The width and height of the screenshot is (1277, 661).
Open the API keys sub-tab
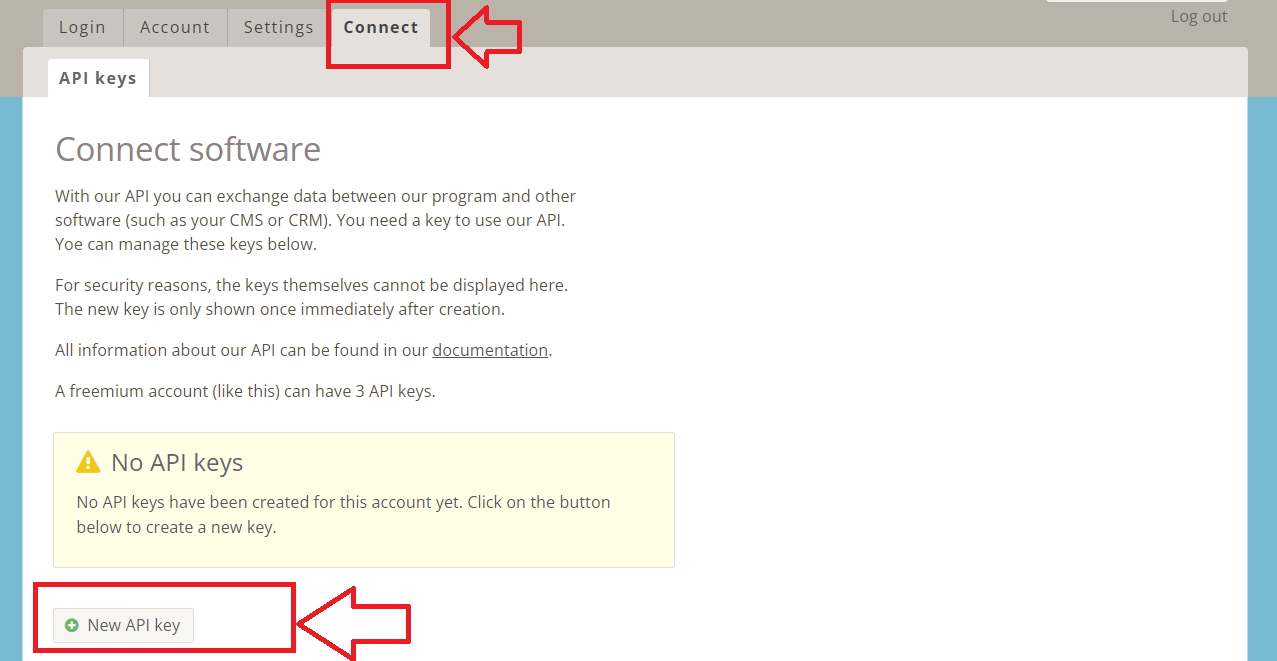pyautogui.click(x=98, y=78)
